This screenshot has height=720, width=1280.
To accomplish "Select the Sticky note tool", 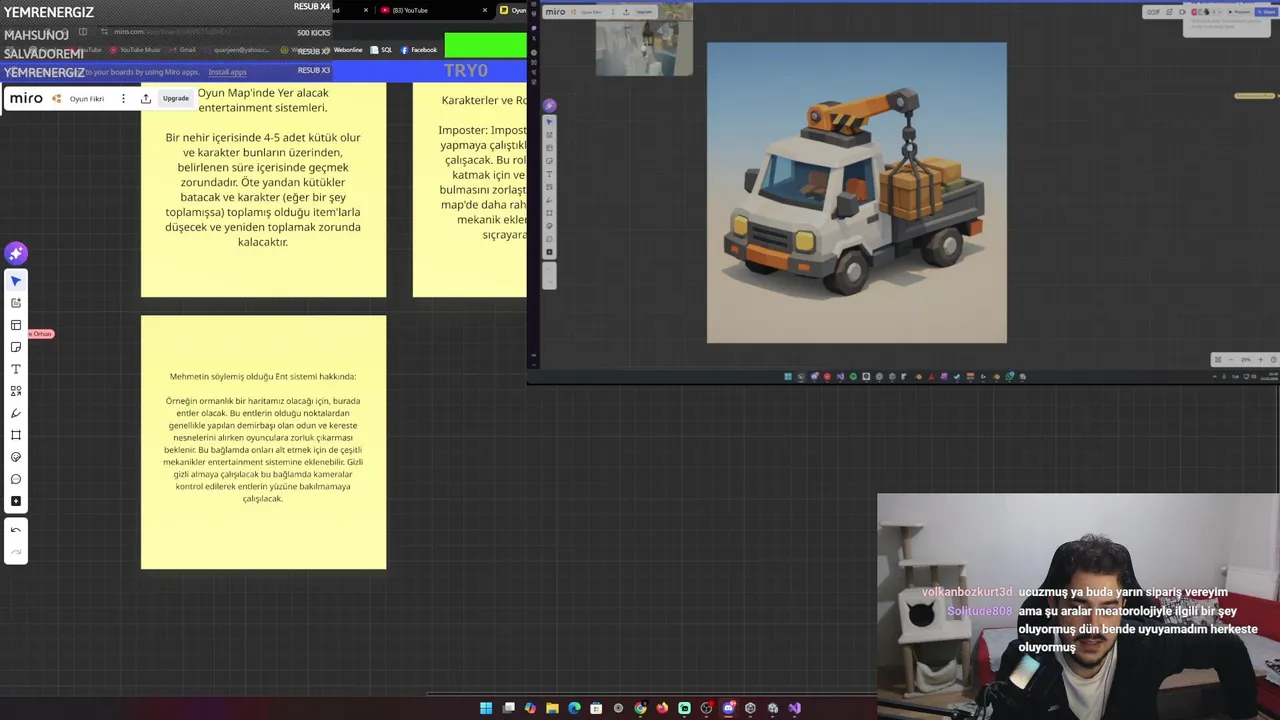I will 15,347.
